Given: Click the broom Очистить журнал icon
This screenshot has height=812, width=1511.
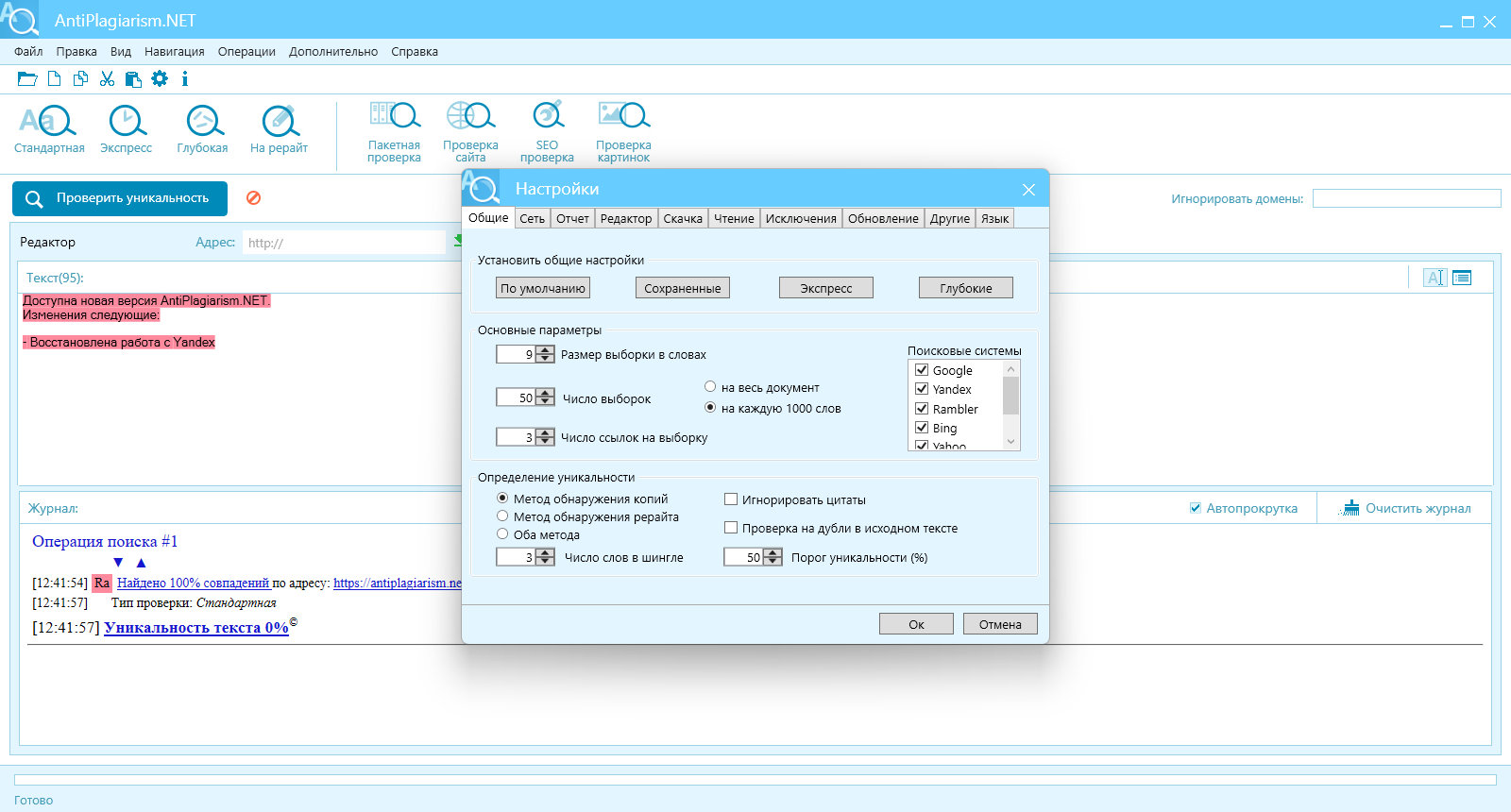Looking at the screenshot, I should point(1349,508).
